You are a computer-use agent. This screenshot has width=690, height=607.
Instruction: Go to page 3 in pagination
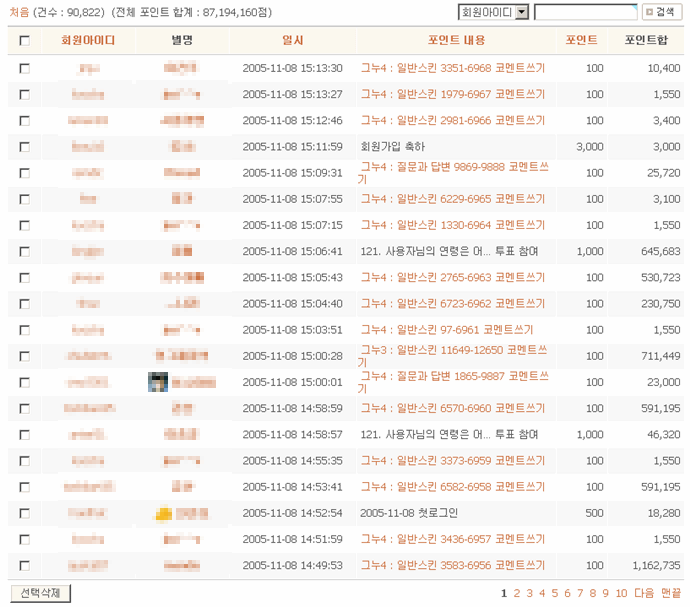coord(529,593)
